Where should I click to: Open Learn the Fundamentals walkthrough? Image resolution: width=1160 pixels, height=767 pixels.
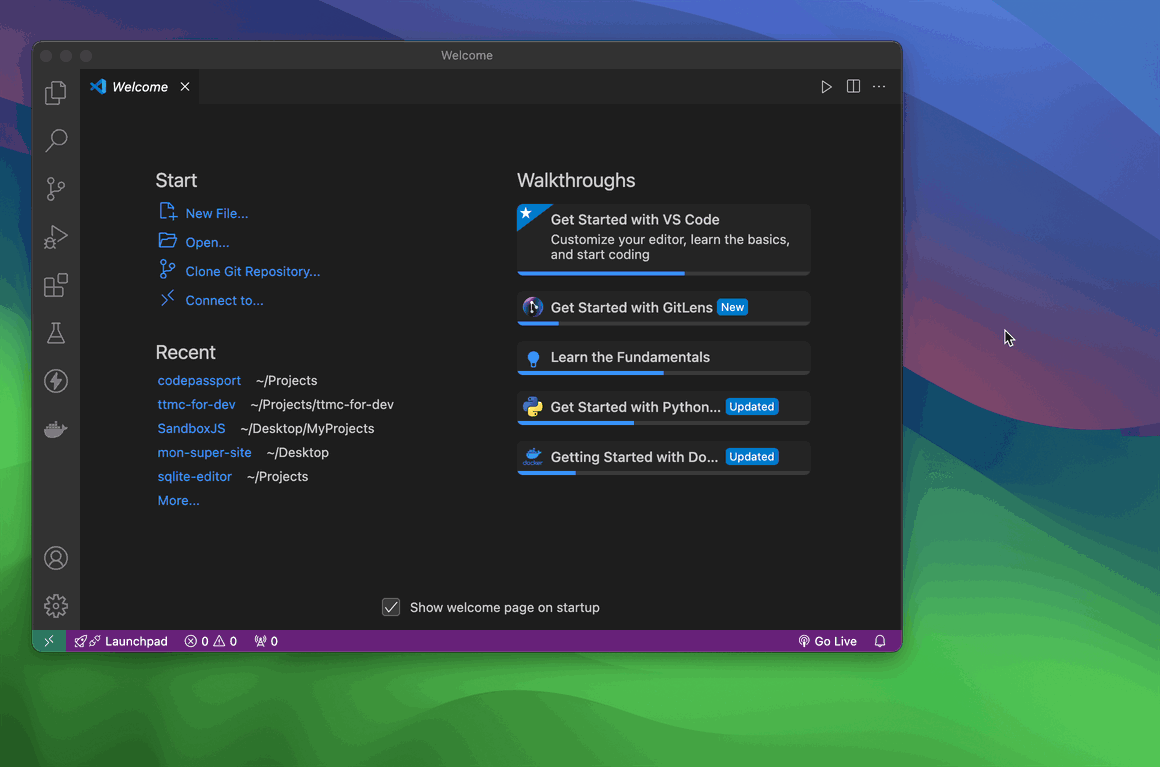pyautogui.click(x=664, y=358)
